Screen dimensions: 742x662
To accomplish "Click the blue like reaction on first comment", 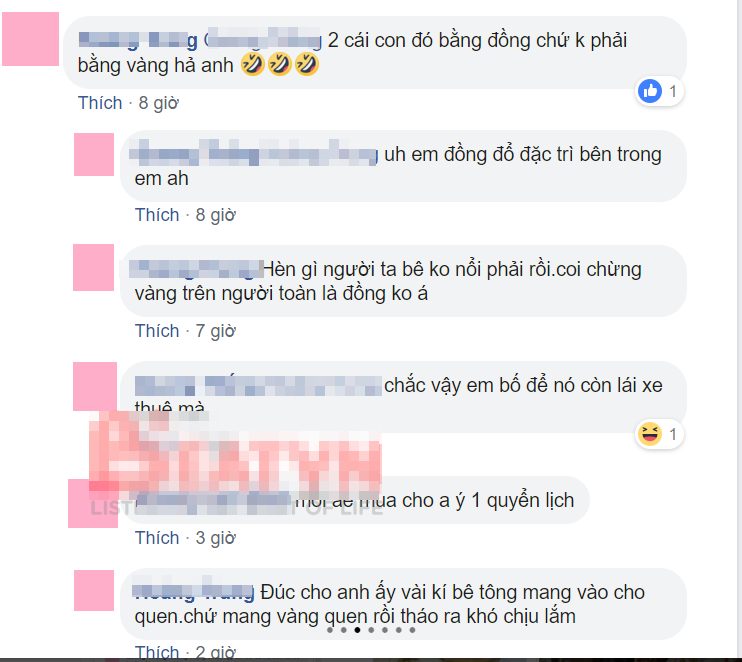I will coord(650,91).
